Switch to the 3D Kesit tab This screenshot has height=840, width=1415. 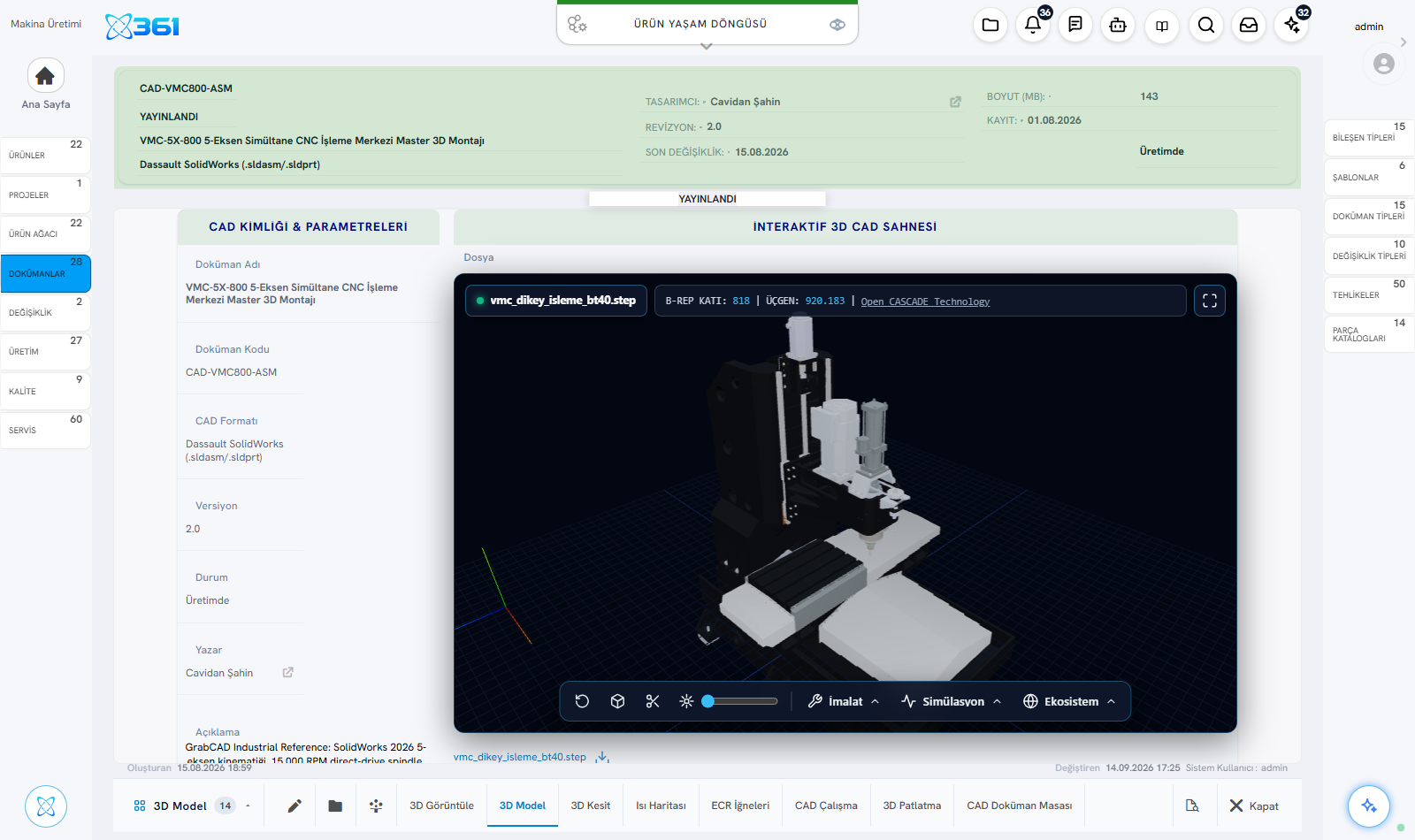(591, 806)
